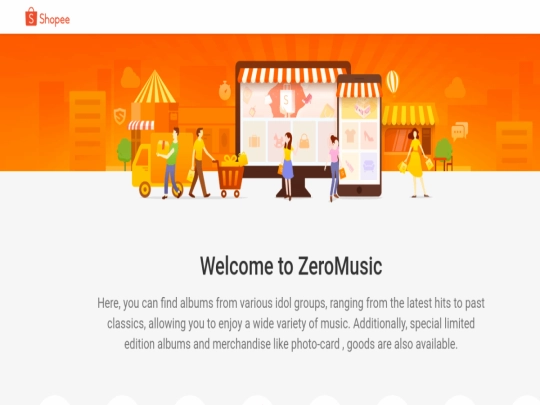Click the purple sofa tile on smartphone
The width and height of the screenshot is (540, 405).
click(369, 166)
